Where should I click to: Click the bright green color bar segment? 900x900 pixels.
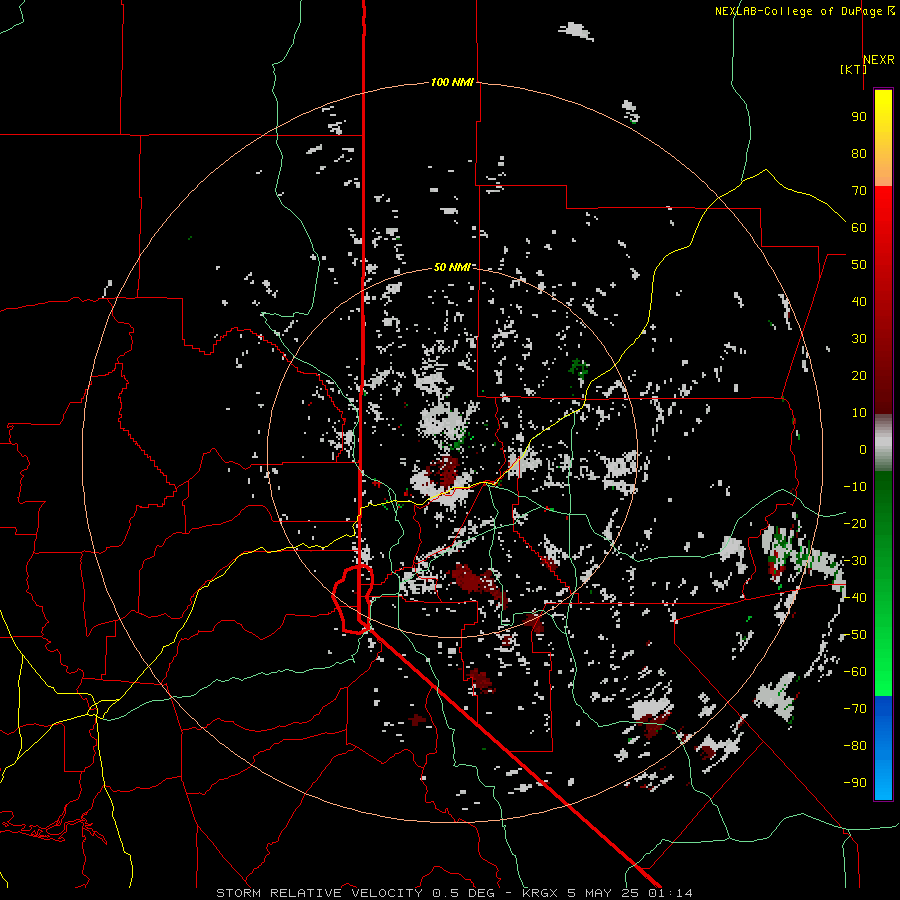883,660
